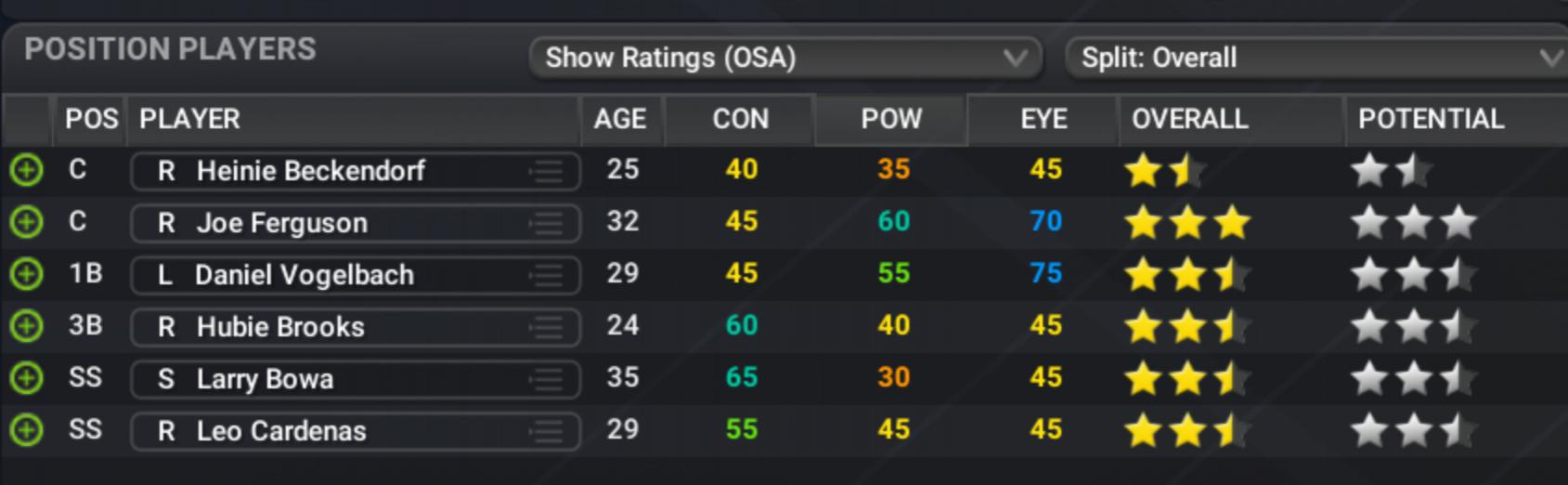Click the green plus icon beside Hubie Brooks
This screenshot has height=485, width=1568.
26,327
